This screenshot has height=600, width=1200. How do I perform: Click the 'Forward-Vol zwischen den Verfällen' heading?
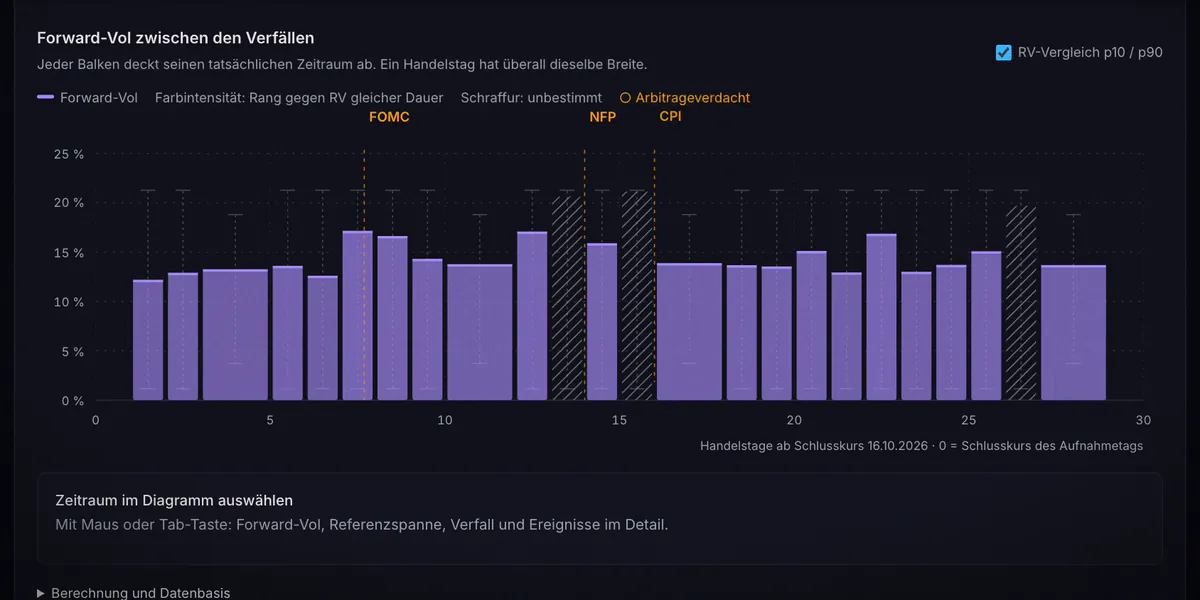[176, 38]
